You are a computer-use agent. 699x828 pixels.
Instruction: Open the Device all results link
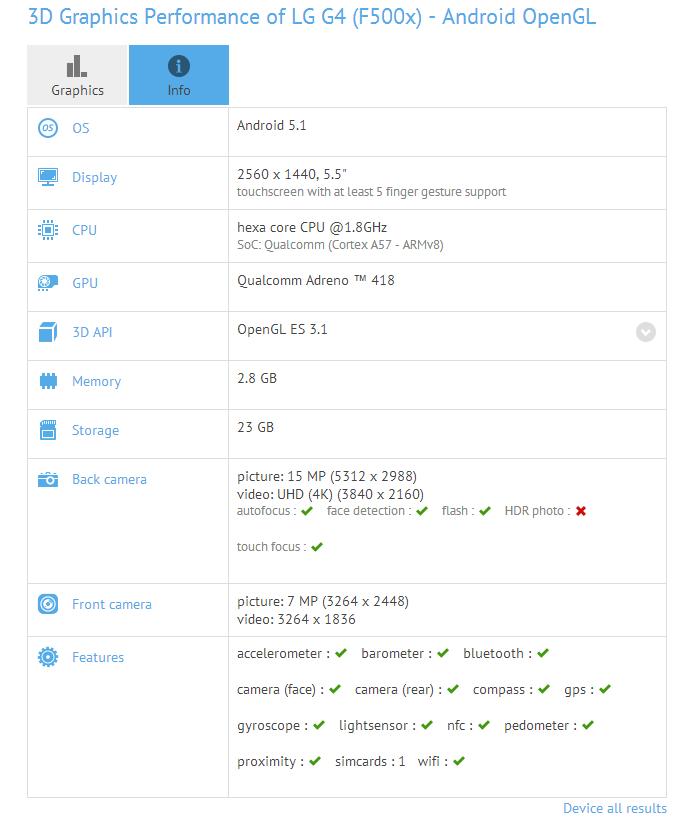(x=614, y=808)
